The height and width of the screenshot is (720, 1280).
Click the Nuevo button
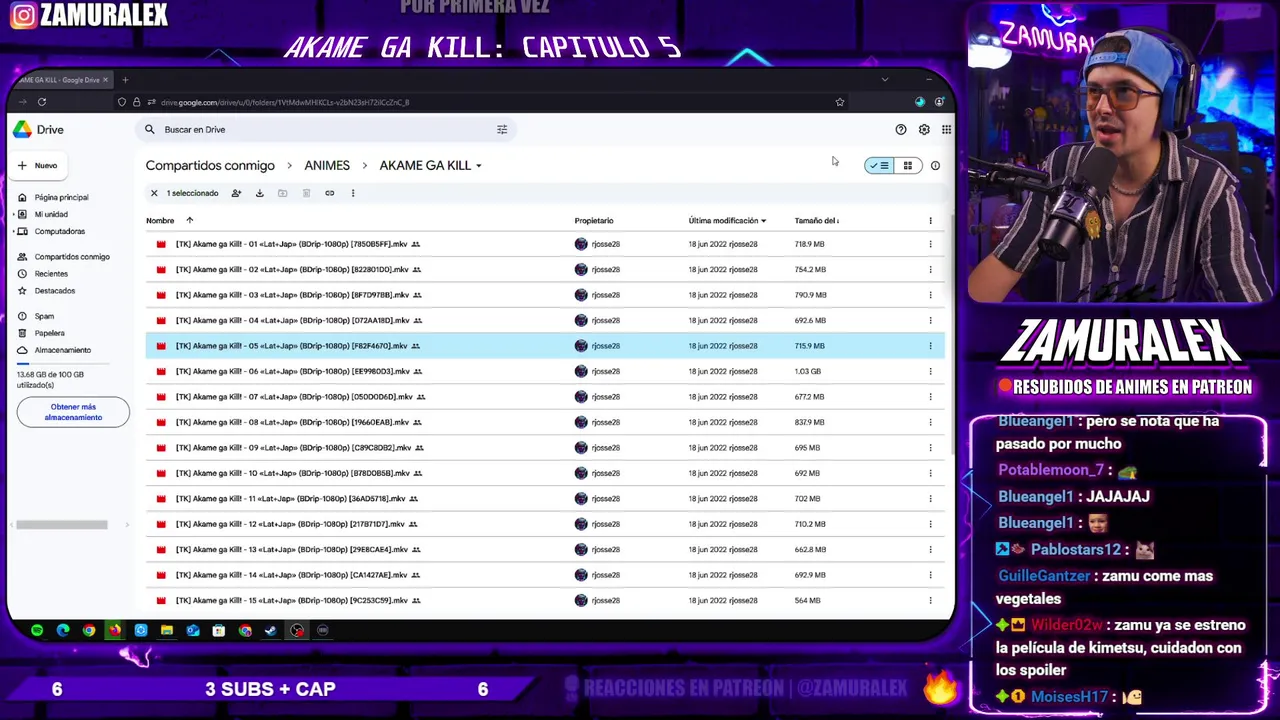pyautogui.click(x=37, y=166)
